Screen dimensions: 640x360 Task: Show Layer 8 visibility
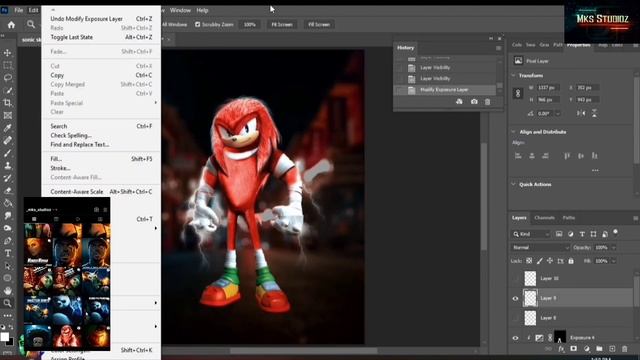pos(516,318)
